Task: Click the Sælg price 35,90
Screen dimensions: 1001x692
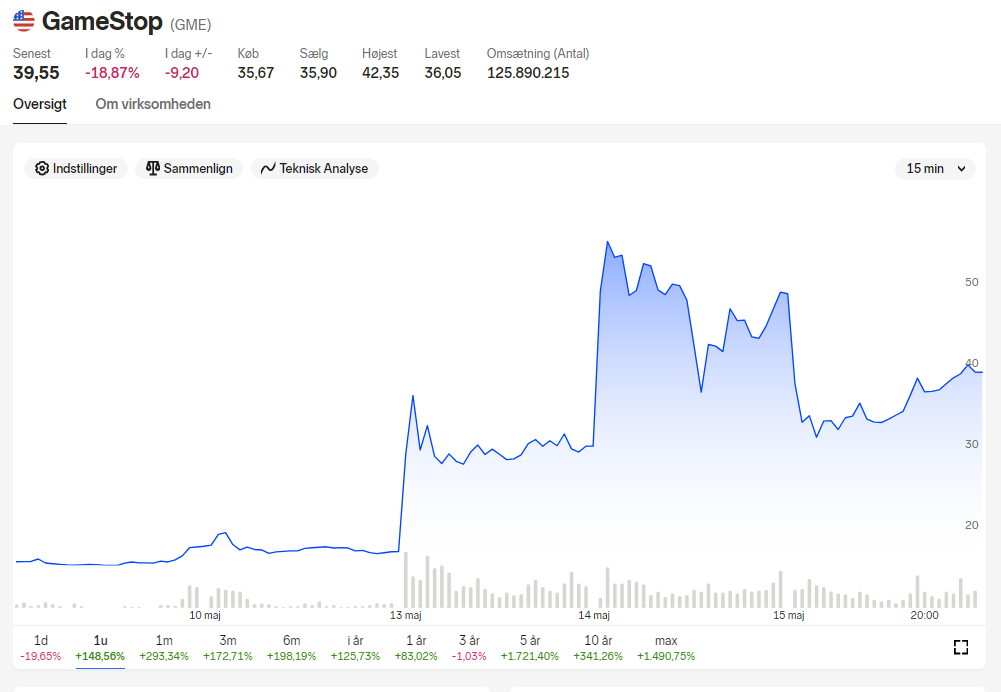Action: coord(318,73)
